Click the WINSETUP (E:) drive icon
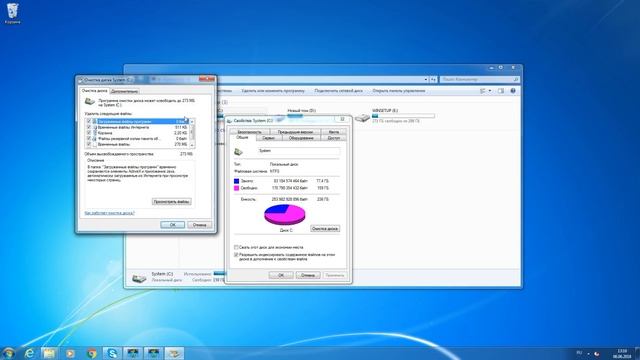The image size is (640, 360). (x=362, y=118)
